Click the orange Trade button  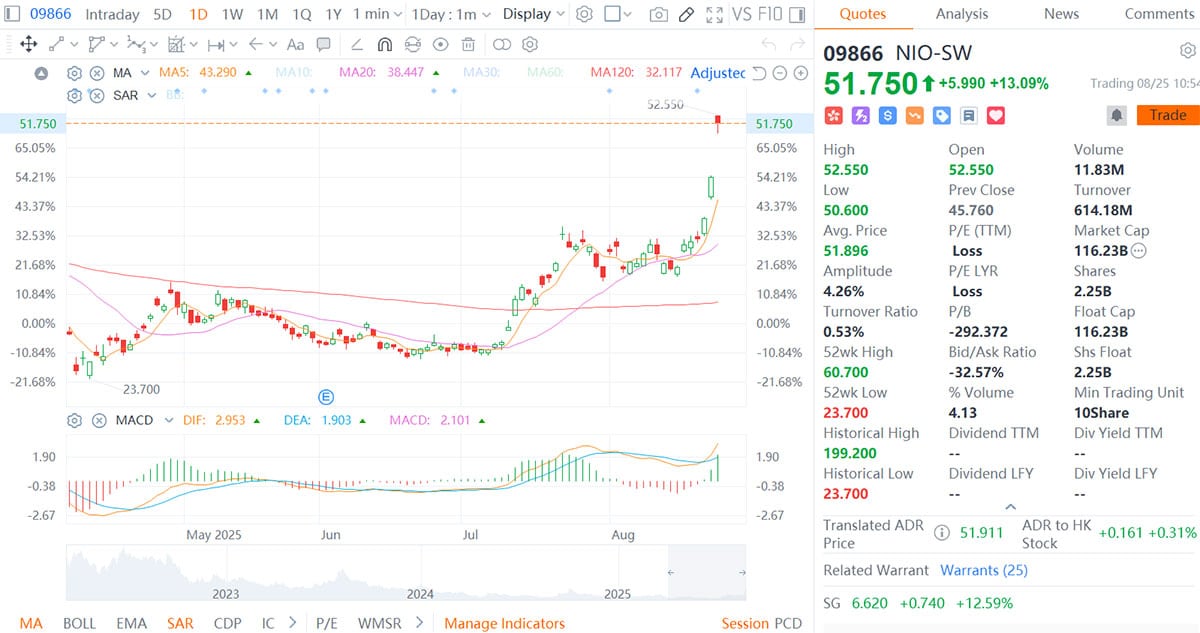[1168, 115]
